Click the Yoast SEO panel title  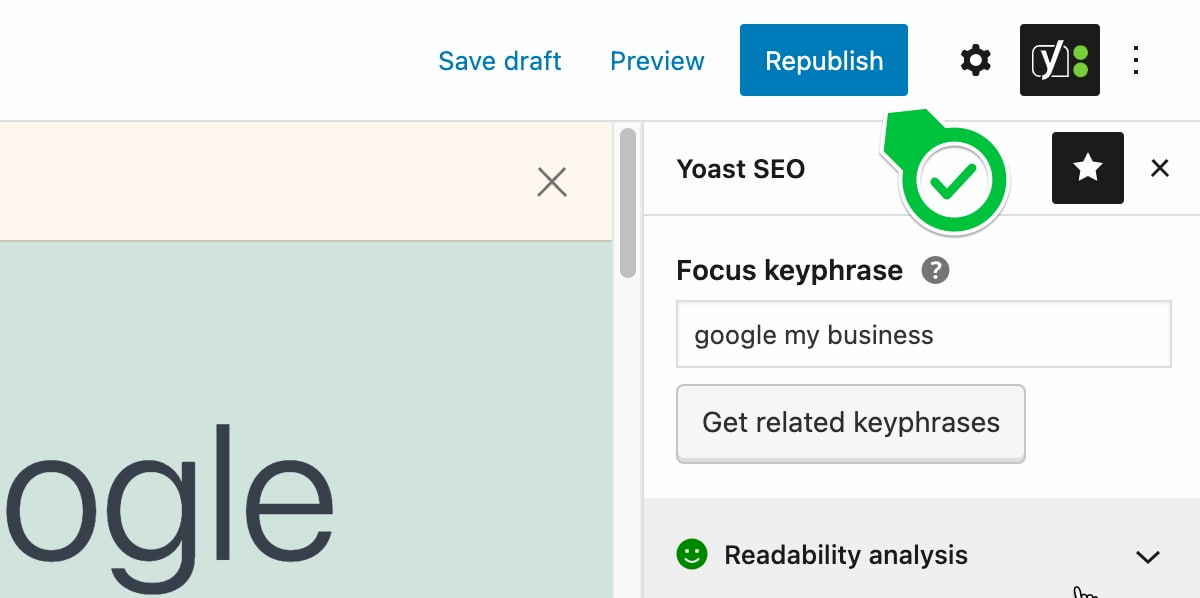pyautogui.click(x=740, y=169)
